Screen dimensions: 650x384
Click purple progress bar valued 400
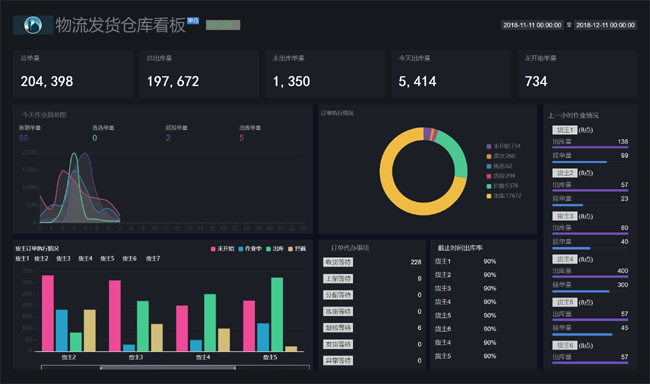point(590,277)
